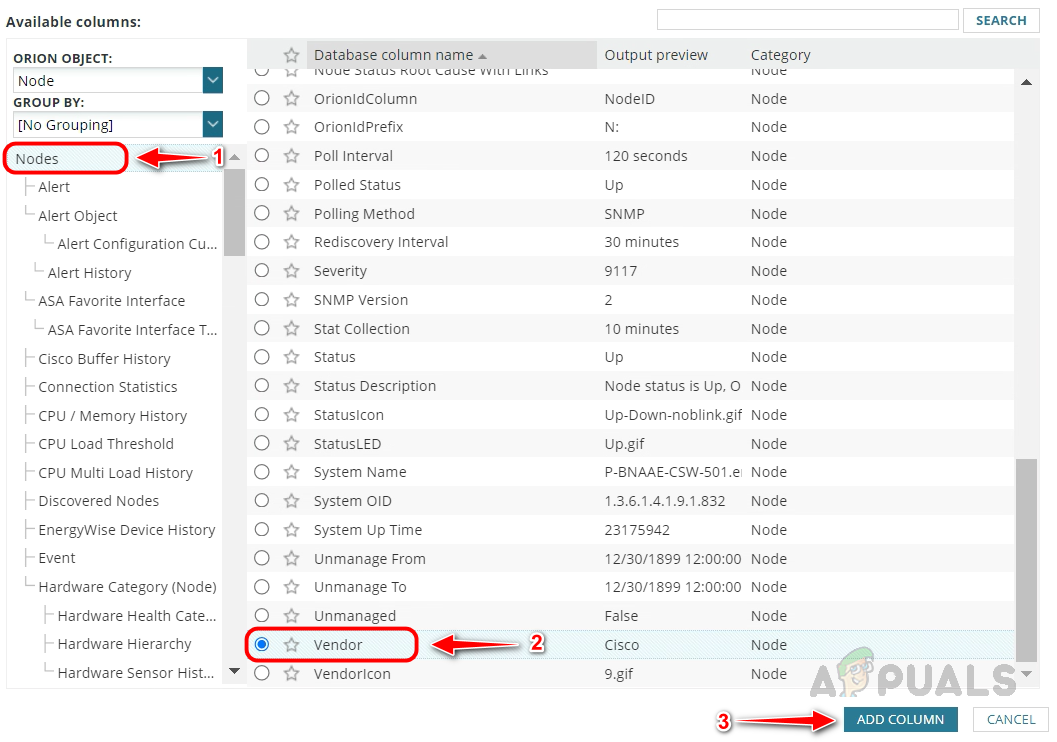Pick the System Name radio button

tap(262, 472)
